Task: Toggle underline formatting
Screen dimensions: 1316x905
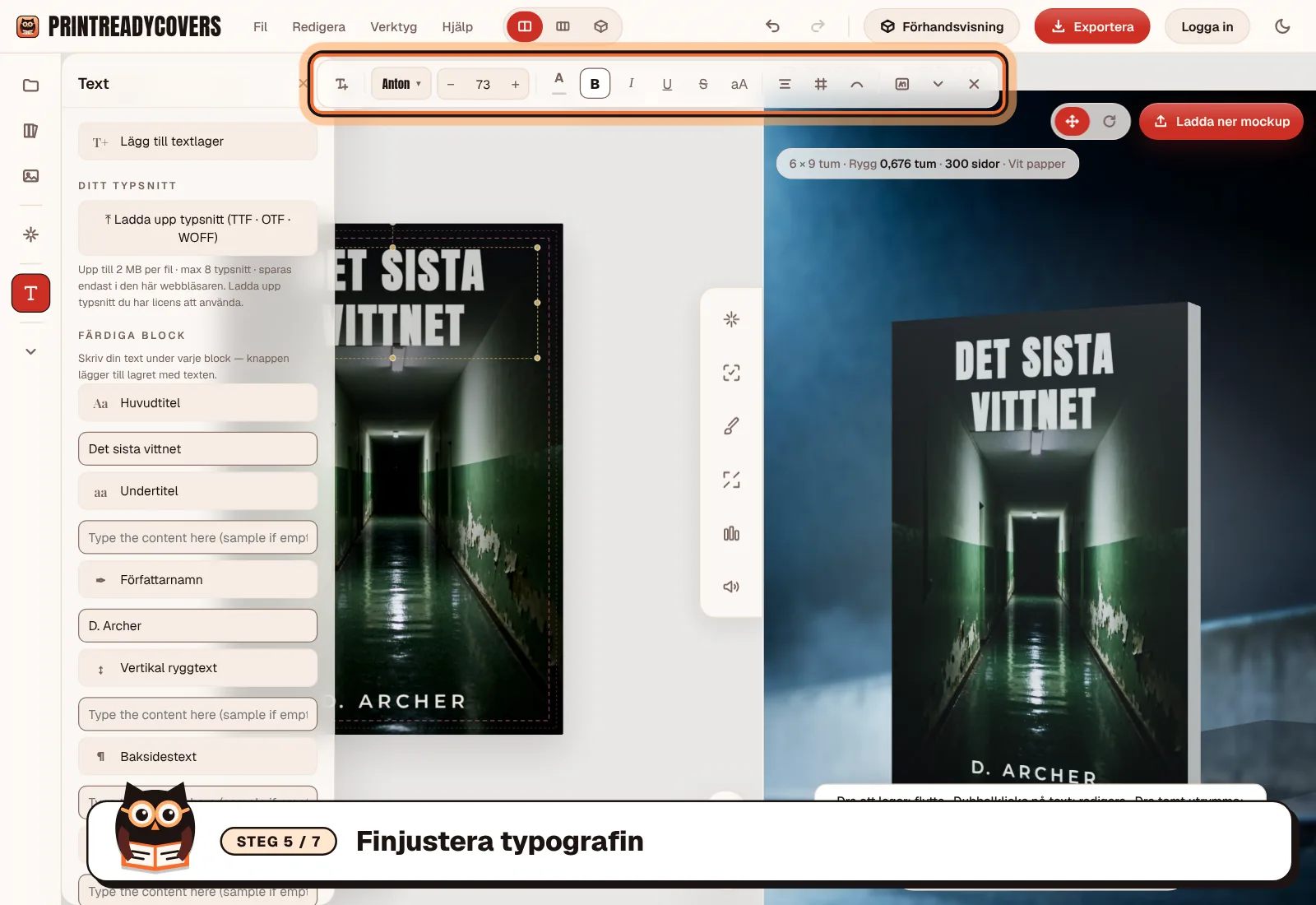Action: click(x=667, y=84)
